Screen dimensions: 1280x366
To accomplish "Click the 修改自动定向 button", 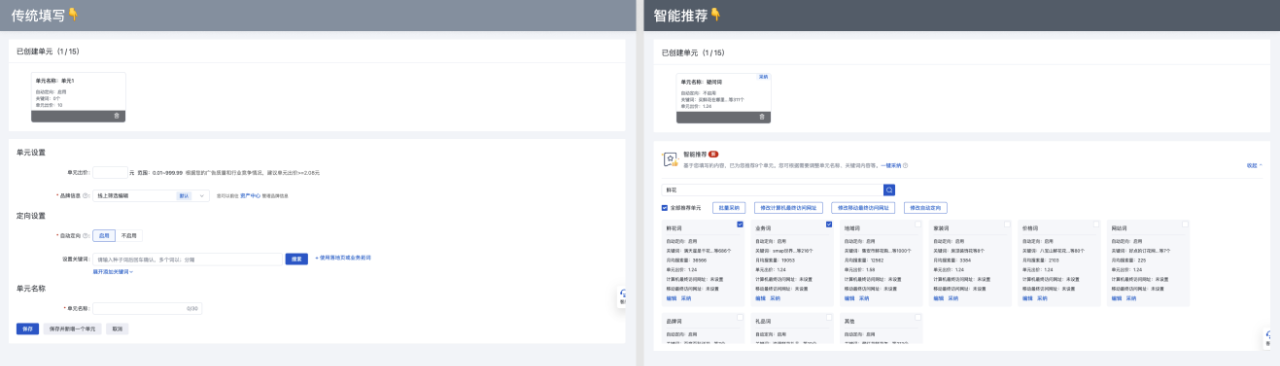I will click(x=925, y=208).
